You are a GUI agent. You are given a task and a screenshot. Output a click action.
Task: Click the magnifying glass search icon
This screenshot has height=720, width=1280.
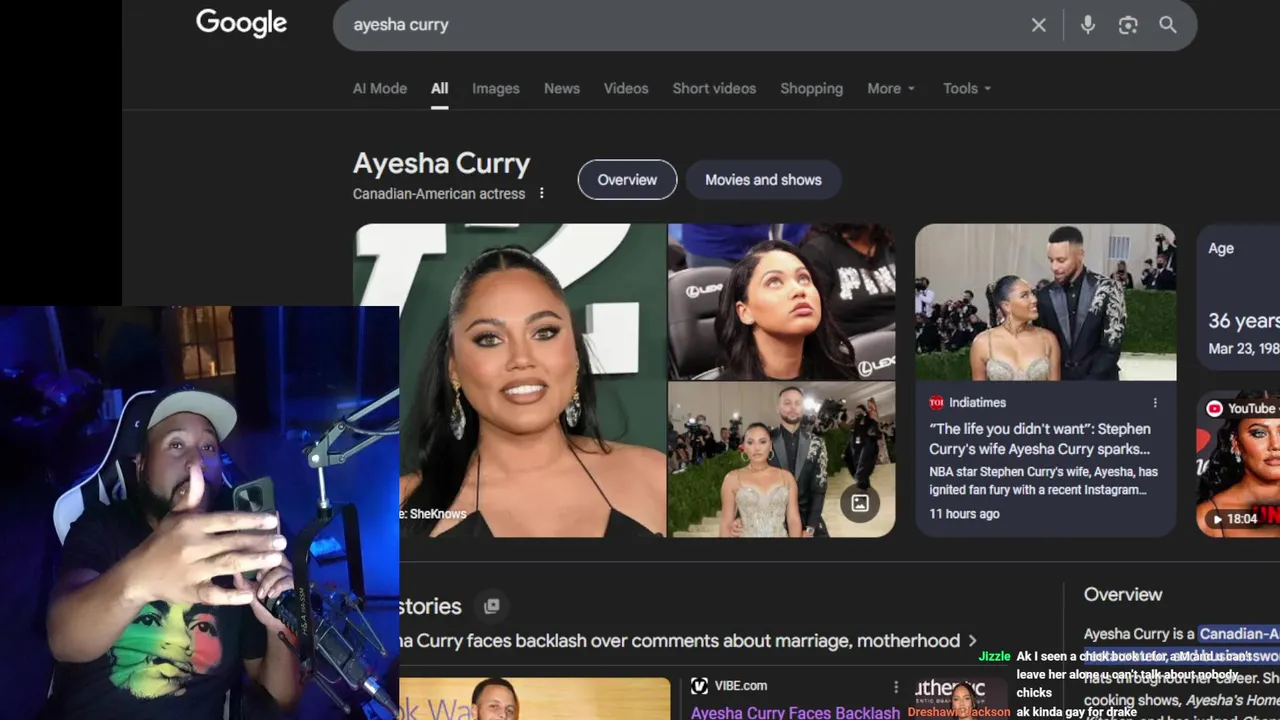pos(1168,25)
